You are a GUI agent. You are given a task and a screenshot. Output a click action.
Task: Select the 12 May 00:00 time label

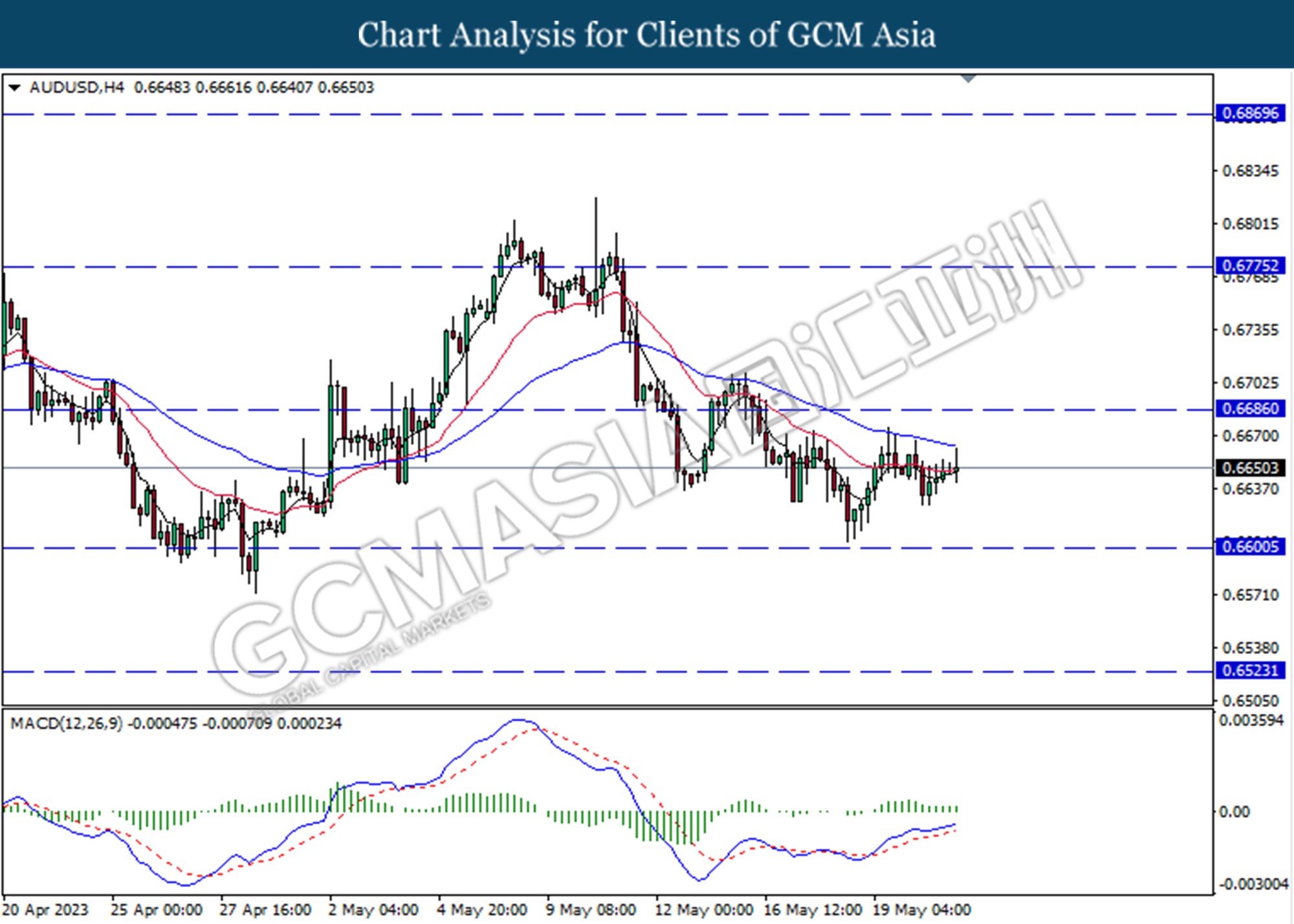point(704,910)
